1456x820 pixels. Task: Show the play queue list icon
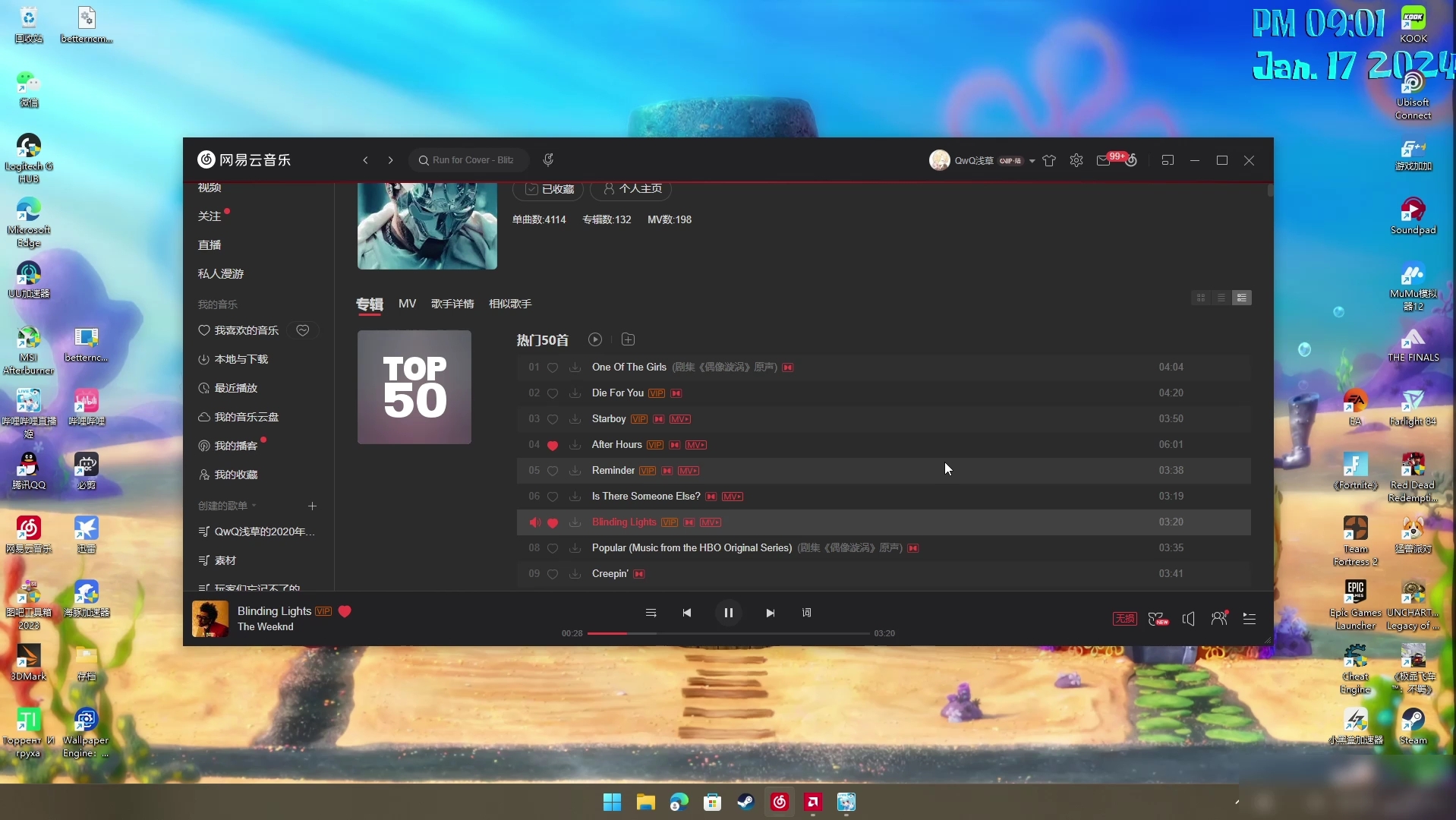1249,619
